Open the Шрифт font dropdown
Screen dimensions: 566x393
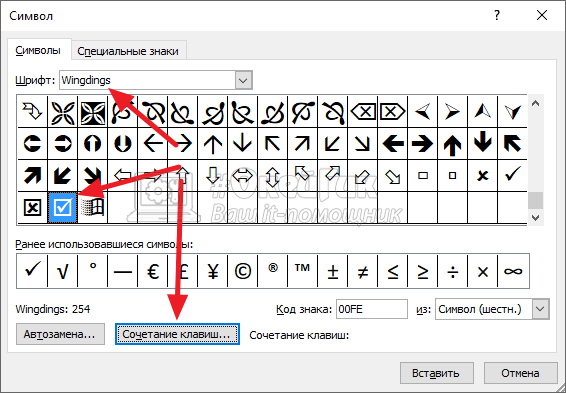point(243,80)
